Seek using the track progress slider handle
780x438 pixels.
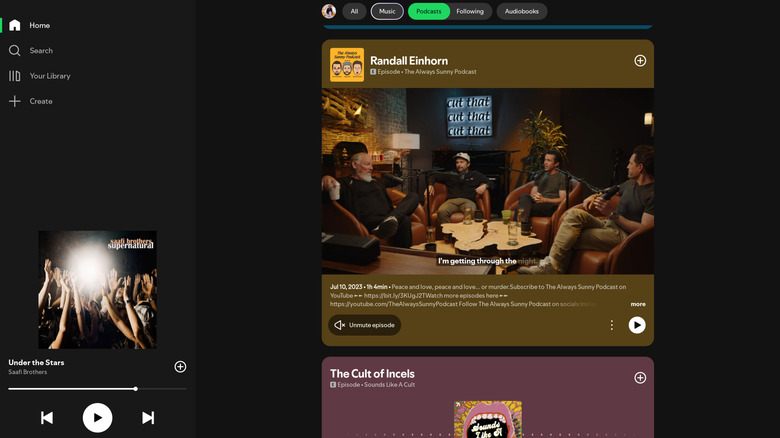[x=135, y=389]
